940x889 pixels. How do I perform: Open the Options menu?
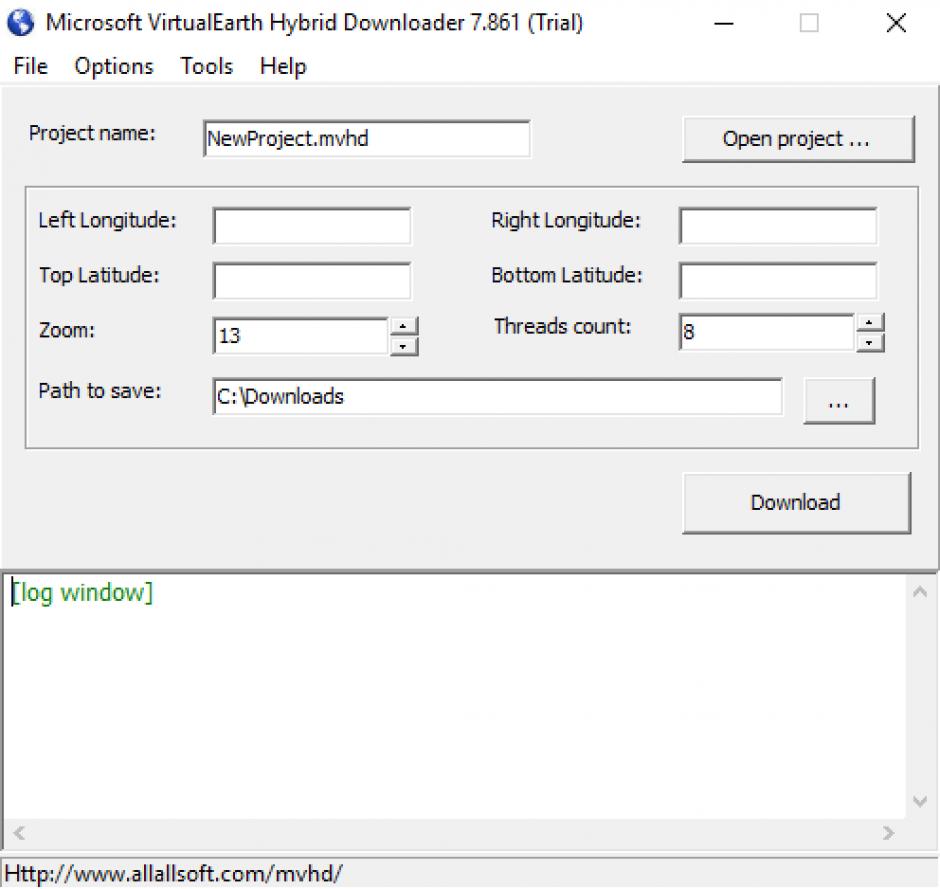pyautogui.click(x=114, y=66)
